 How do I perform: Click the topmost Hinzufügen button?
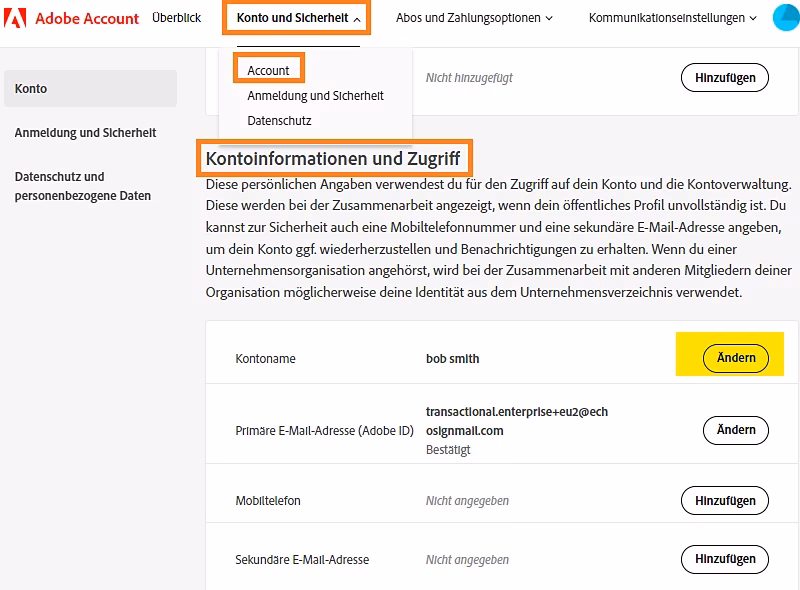coord(724,77)
